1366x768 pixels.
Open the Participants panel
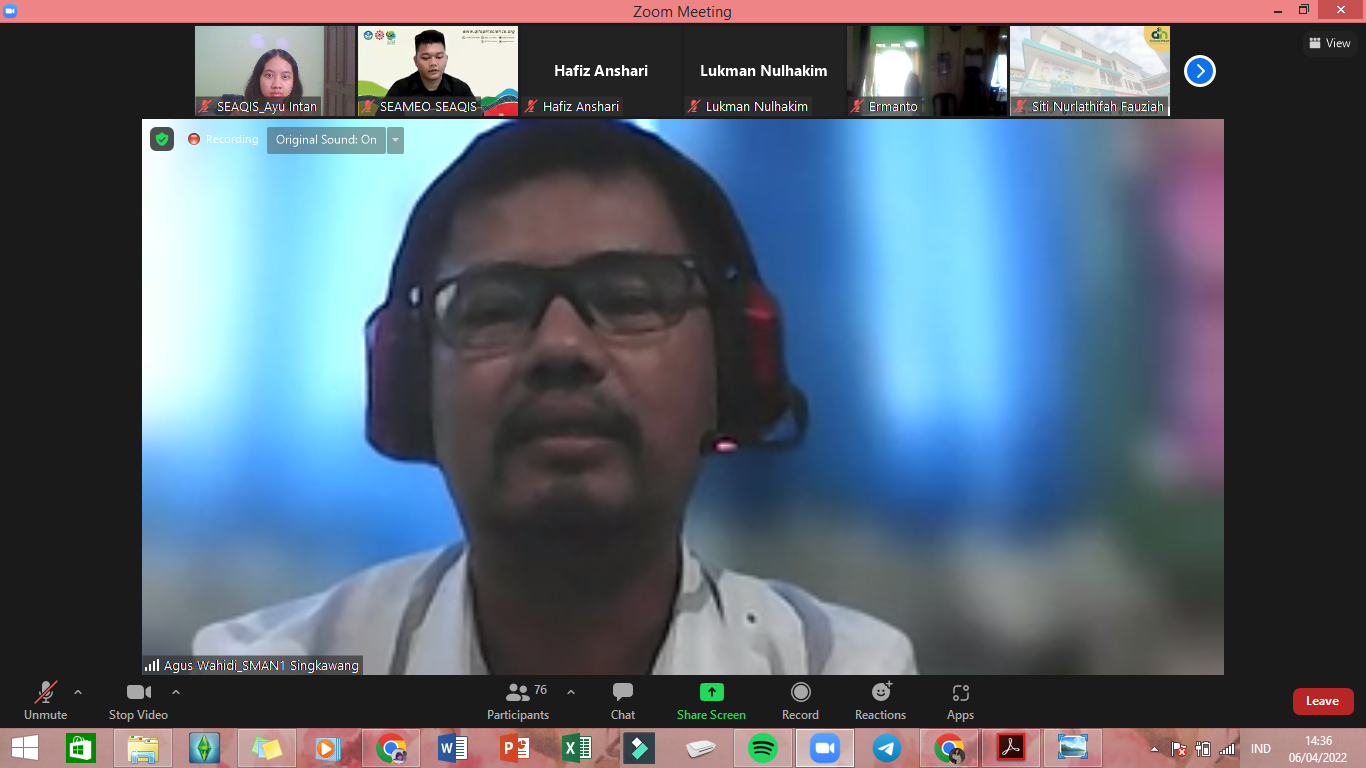[x=518, y=701]
